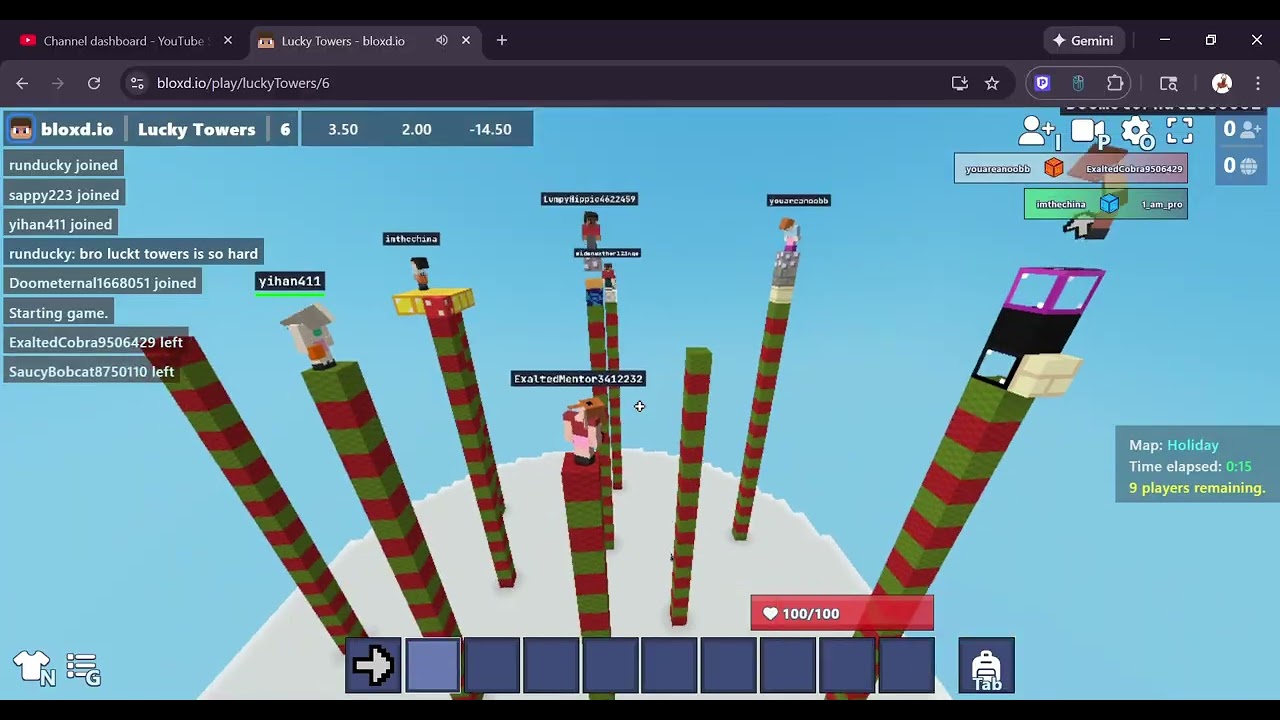The image size is (1280, 720).
Task: Select the third hotbar slot
Action: 491,665
